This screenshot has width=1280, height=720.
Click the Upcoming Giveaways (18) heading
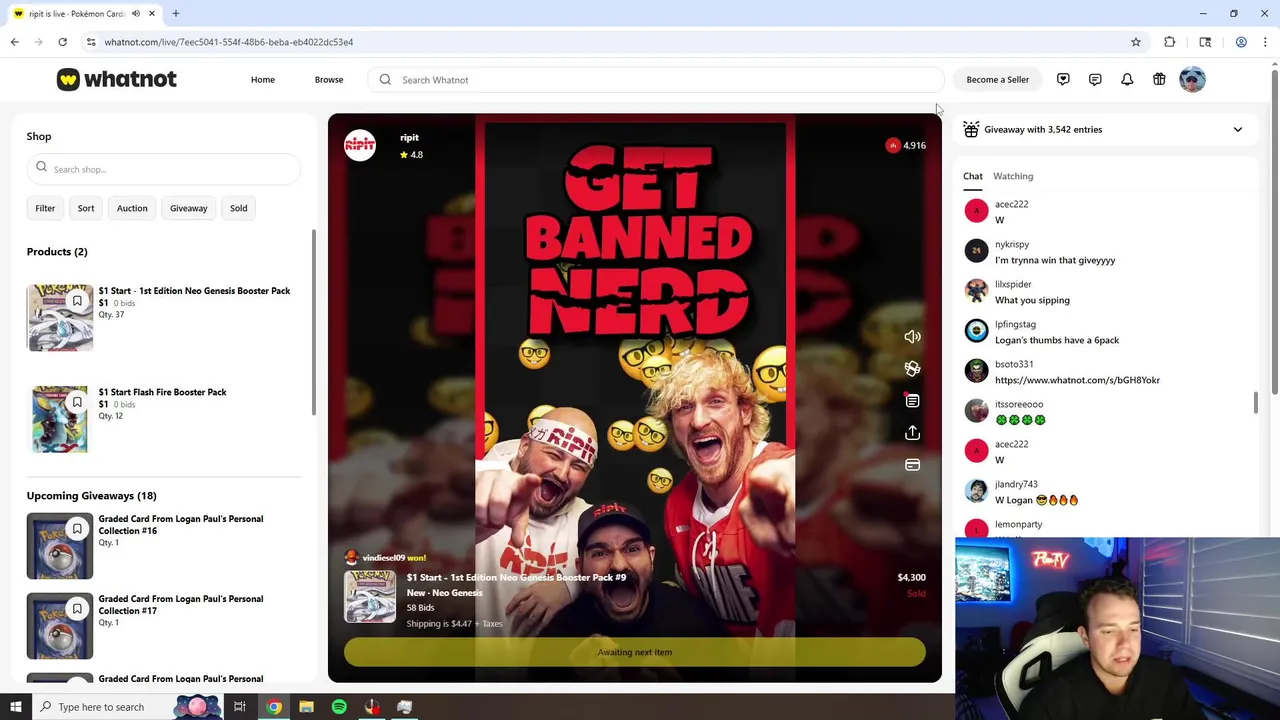click(92, 496)
